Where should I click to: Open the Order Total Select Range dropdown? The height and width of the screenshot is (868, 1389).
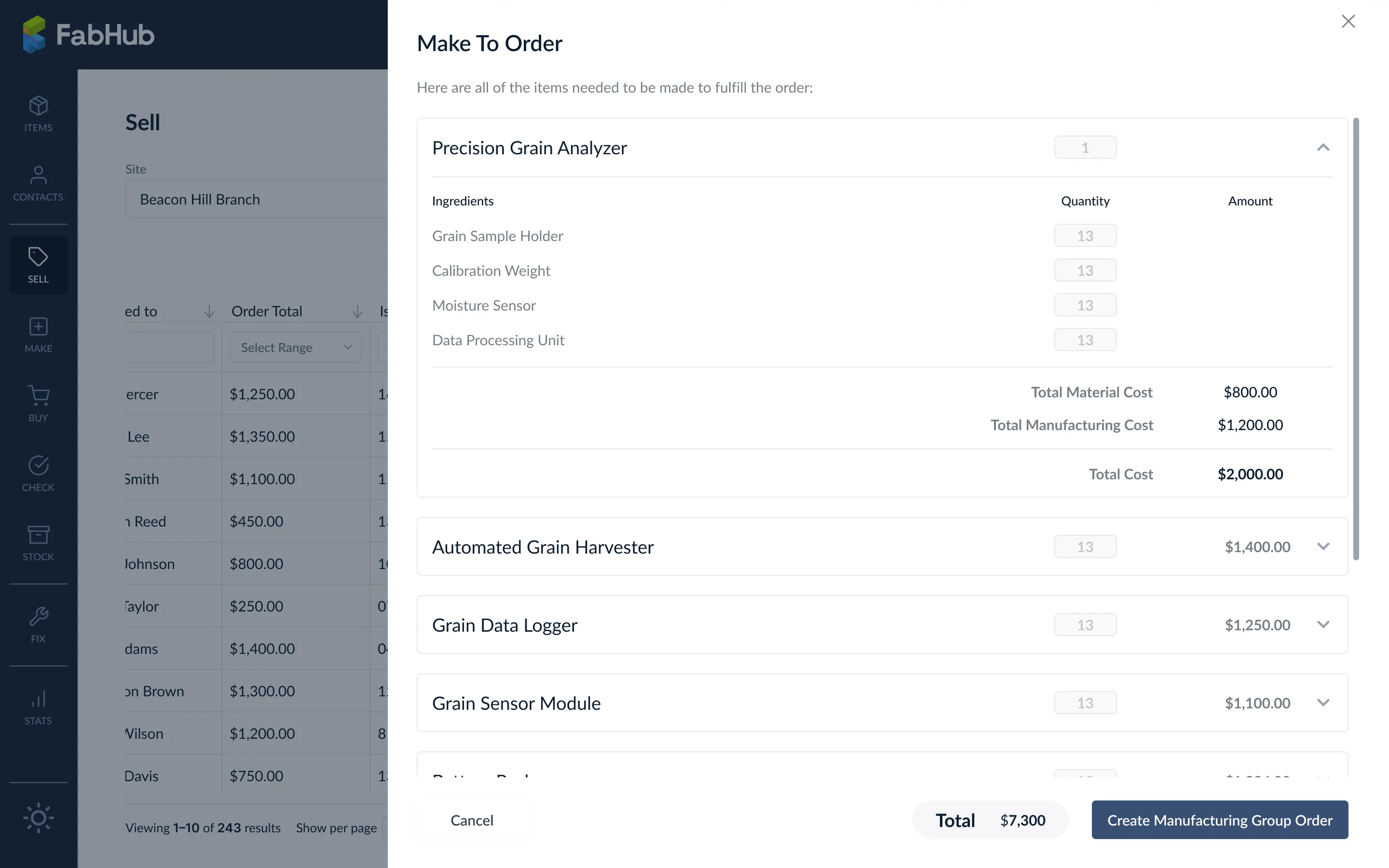click(x=296, y=347)
